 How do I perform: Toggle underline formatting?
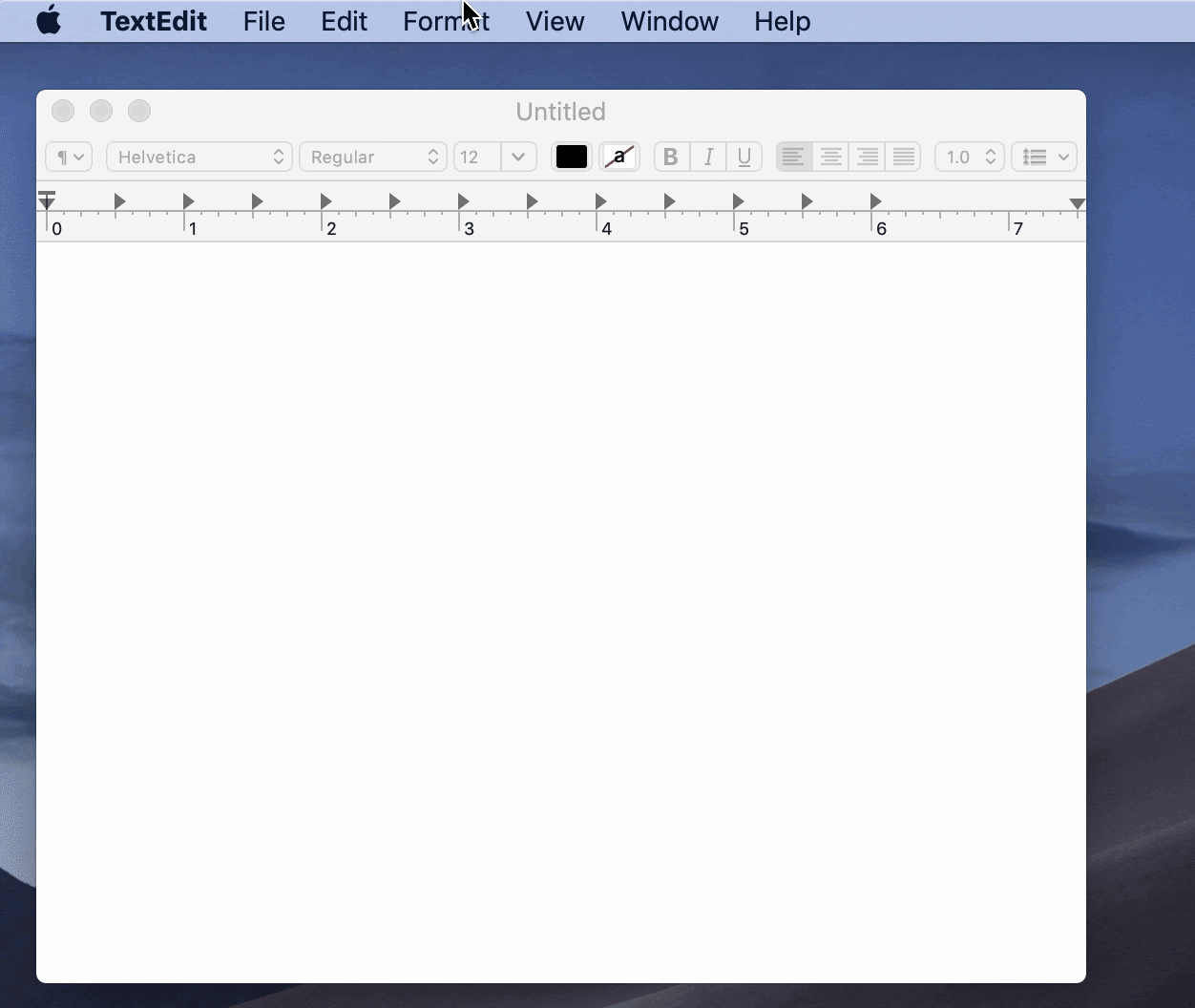[x=744, y=157]
